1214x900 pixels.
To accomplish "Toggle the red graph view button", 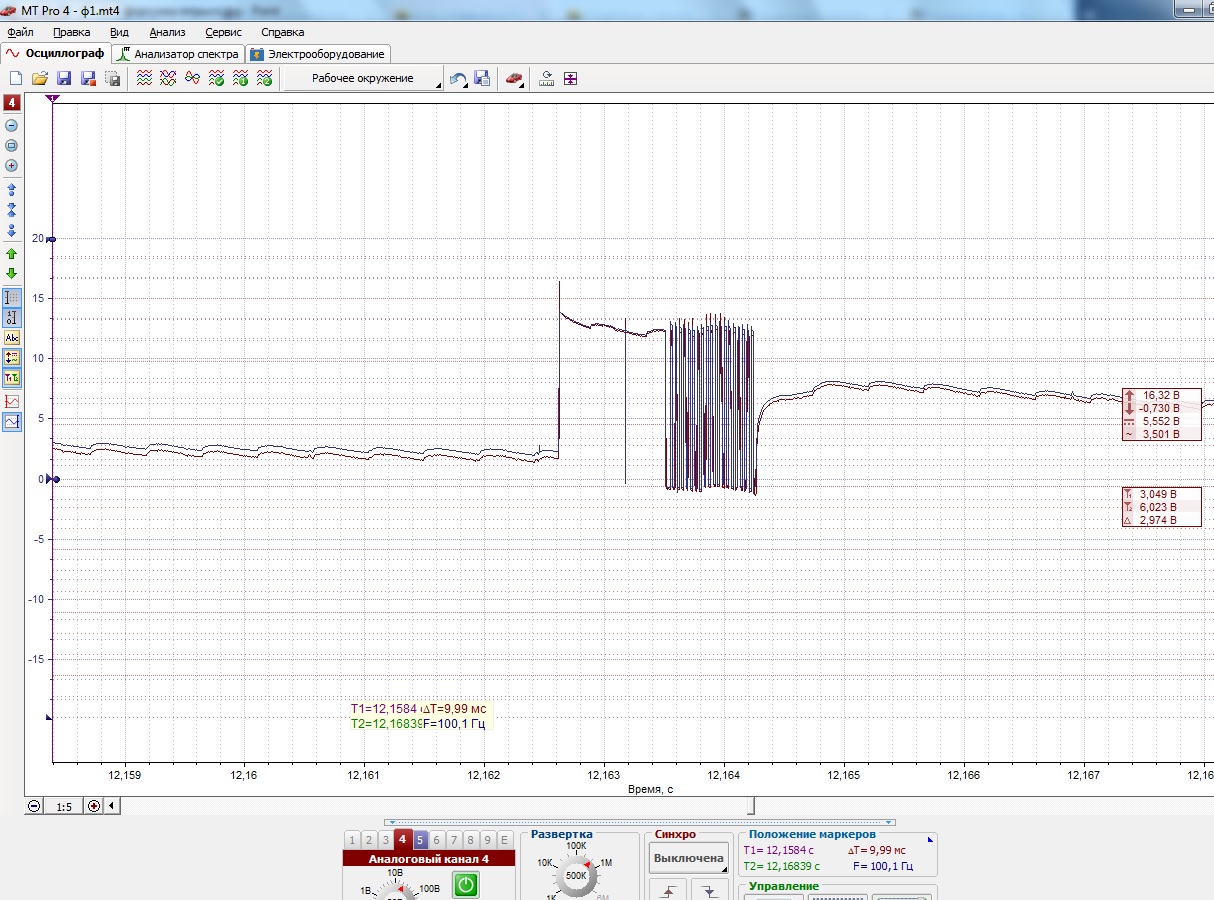I will click(x=12, y=401).
